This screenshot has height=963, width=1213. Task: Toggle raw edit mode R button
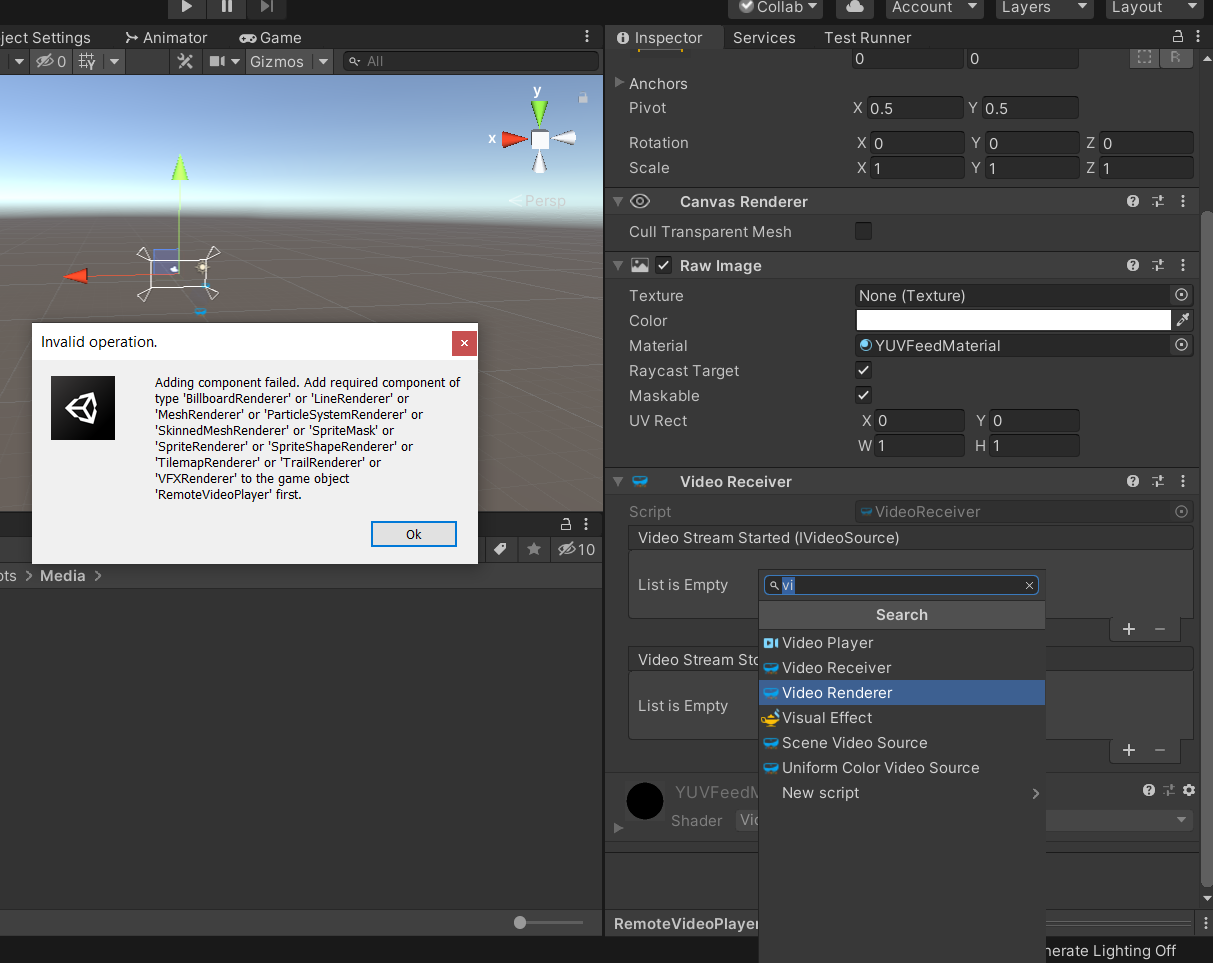point(1175,57)
